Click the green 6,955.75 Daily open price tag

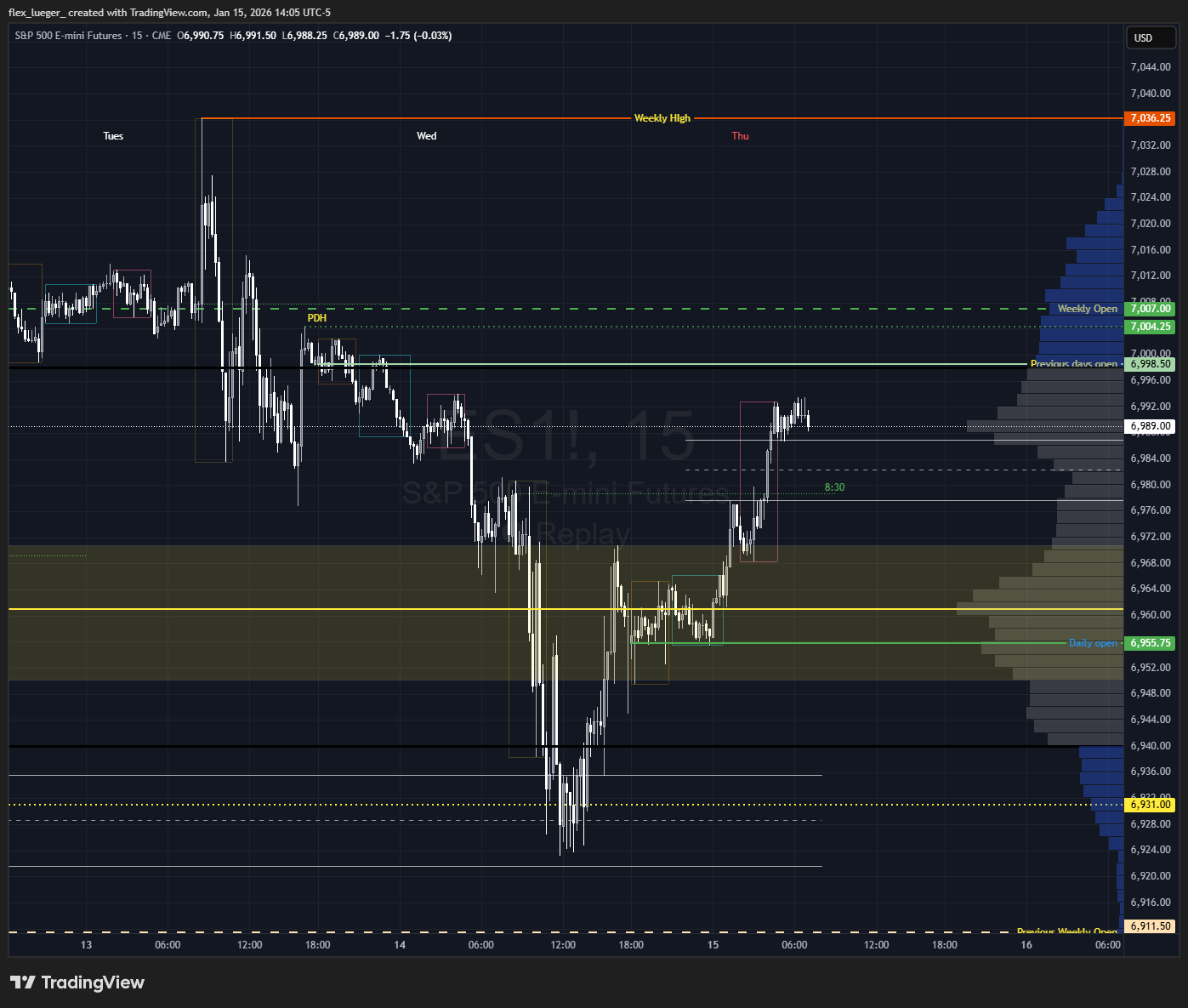(1149, 643)
